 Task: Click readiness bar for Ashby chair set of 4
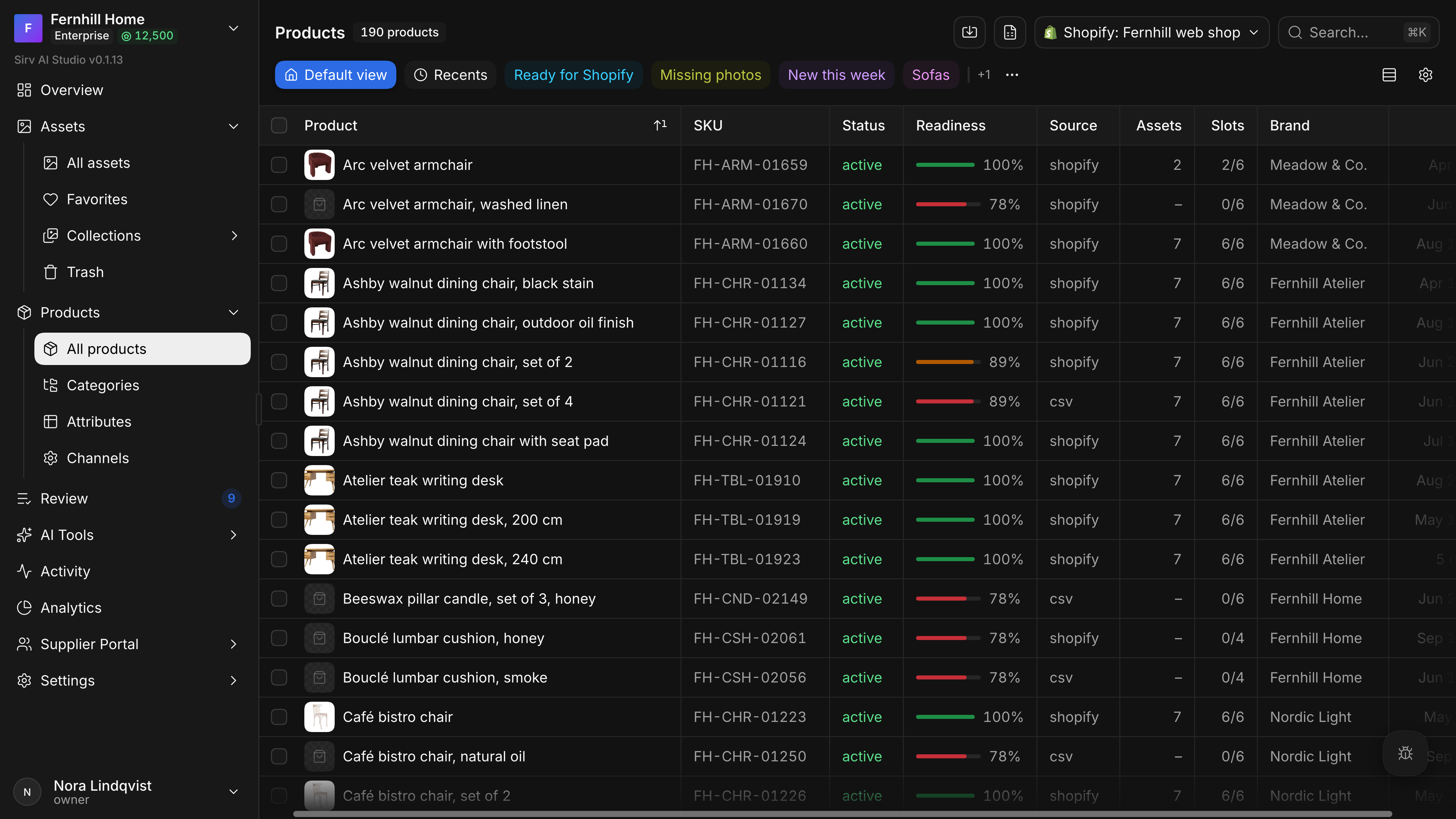(x=948, y=401)
